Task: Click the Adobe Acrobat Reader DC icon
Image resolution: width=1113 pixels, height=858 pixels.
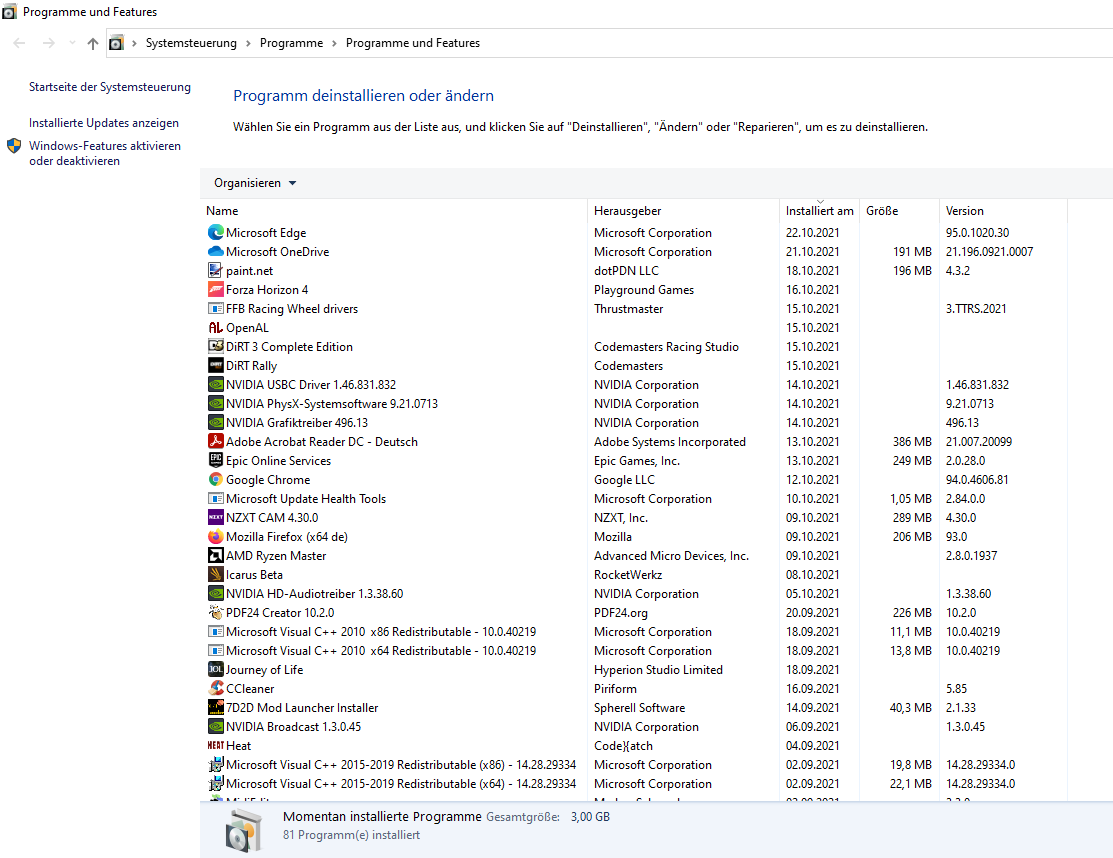Action: pos(216,441)
